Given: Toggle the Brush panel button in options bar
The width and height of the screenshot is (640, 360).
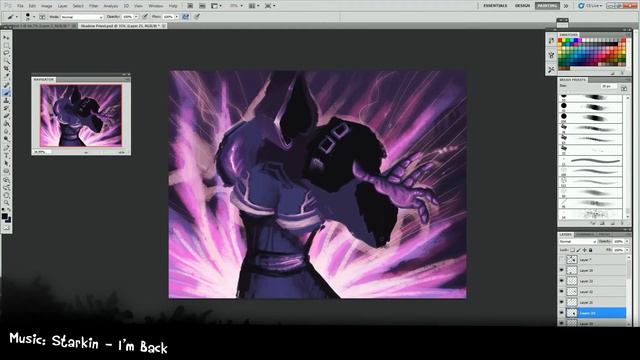Looking at the screenshot, I should point(42,17).
